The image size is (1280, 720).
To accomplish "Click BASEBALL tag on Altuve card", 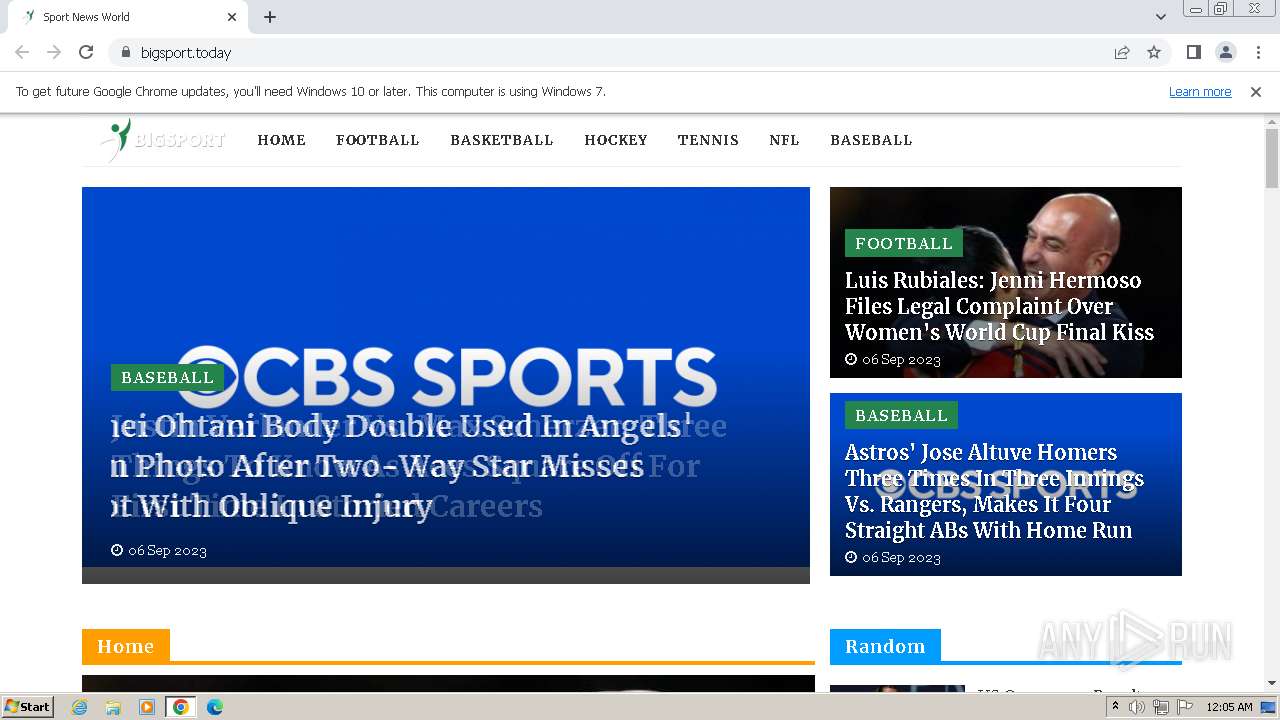I will point(901,415).
